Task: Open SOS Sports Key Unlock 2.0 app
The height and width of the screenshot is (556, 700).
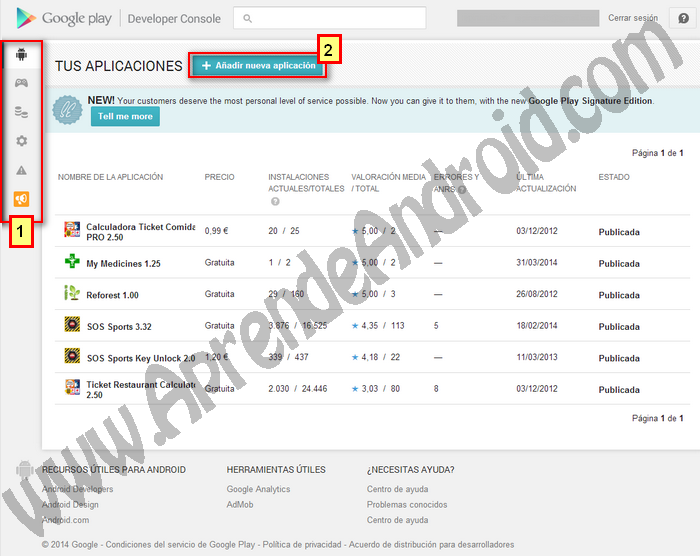Action: [141, 358]
